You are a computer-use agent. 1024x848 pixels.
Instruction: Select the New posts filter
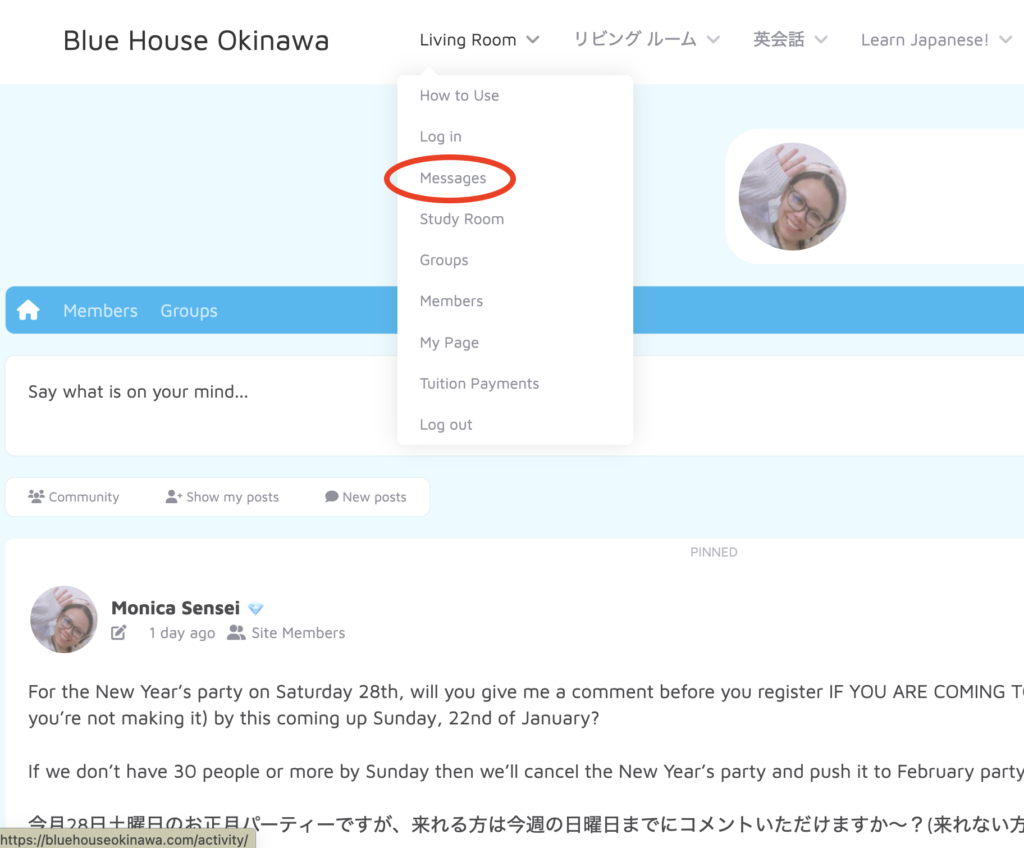tap(366, 497)
